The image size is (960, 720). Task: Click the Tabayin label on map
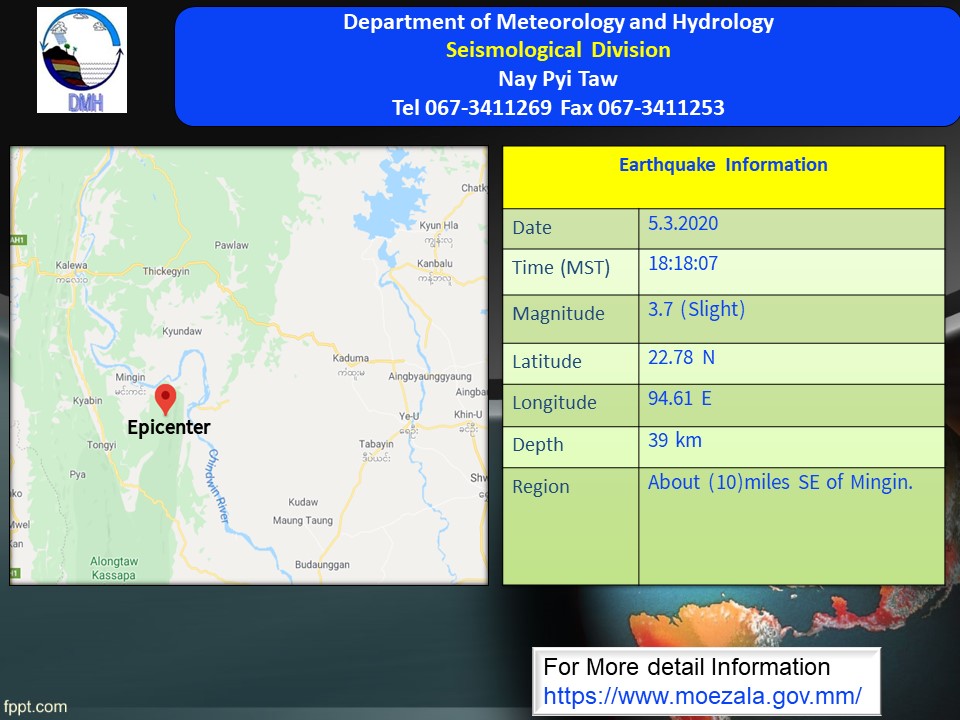(x=377, y=444)
